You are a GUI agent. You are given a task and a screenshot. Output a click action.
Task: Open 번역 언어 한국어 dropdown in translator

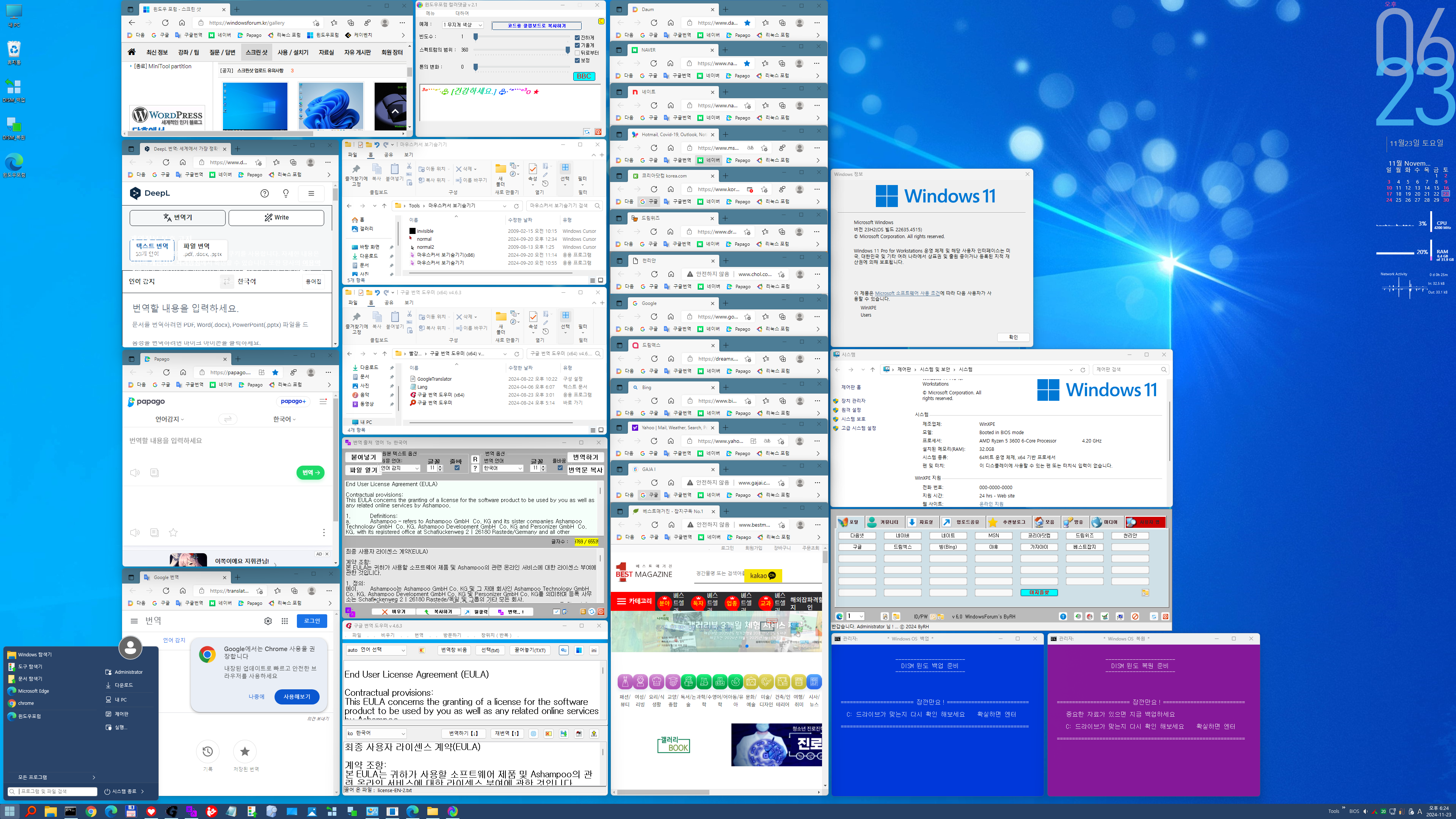click(x=503, y=468)
